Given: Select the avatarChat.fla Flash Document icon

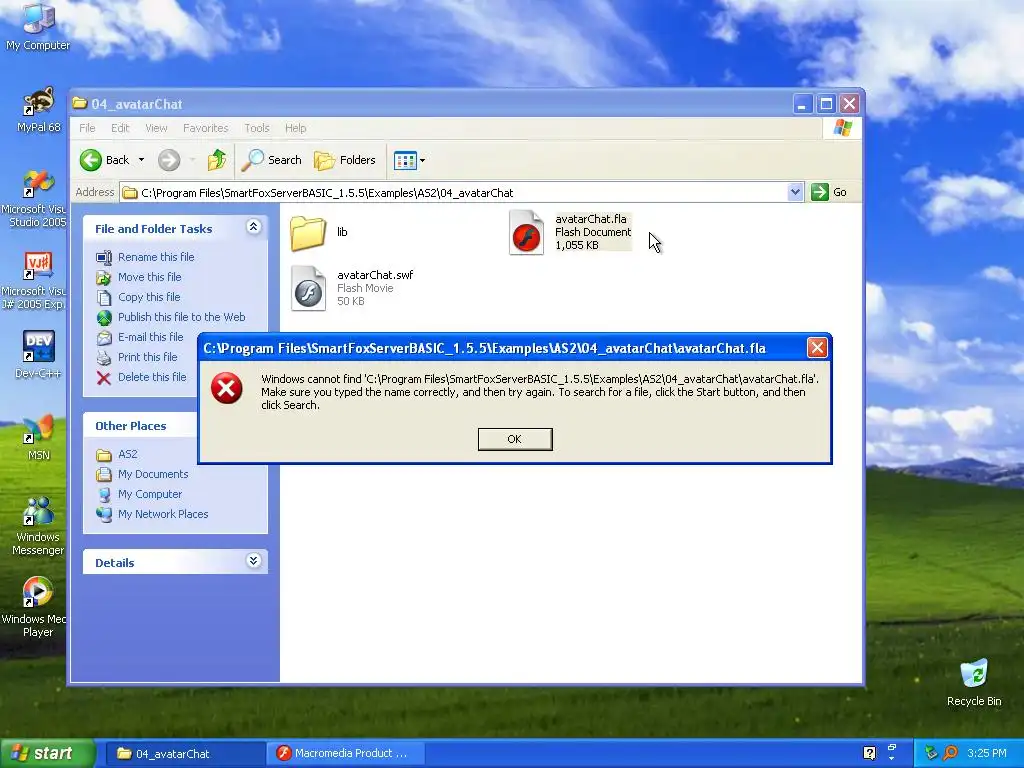Looking at the screenshot, I should (x=526, y=232).
